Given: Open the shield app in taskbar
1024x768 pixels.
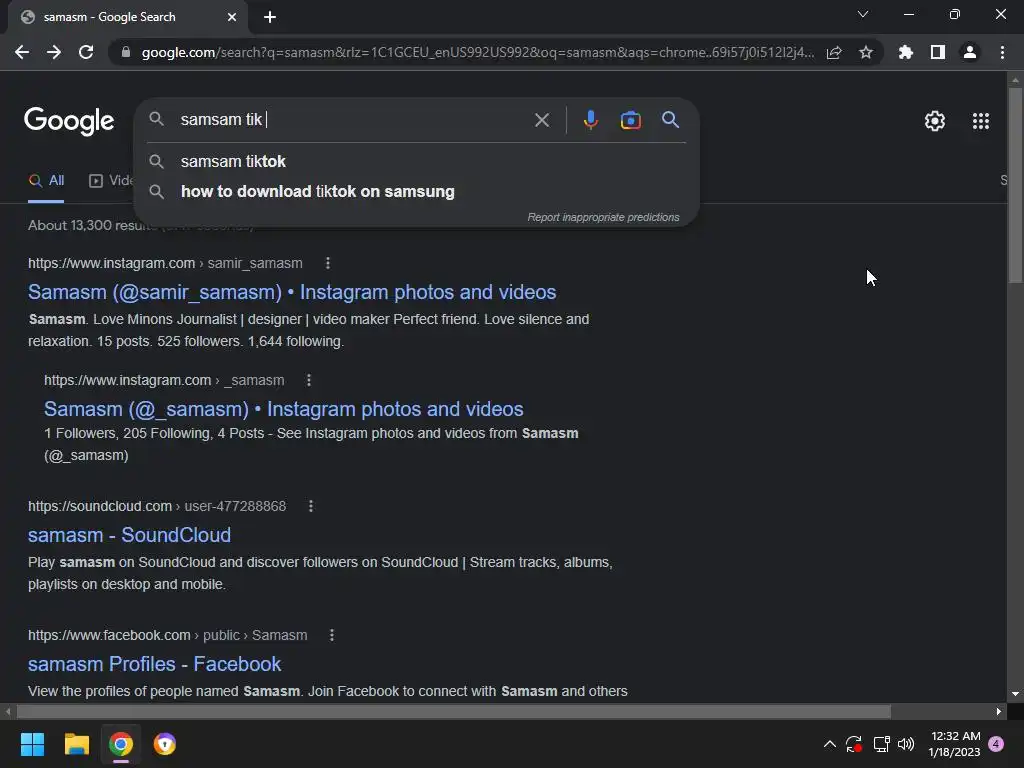Looking at the screenshot, I should coord(165,744).
